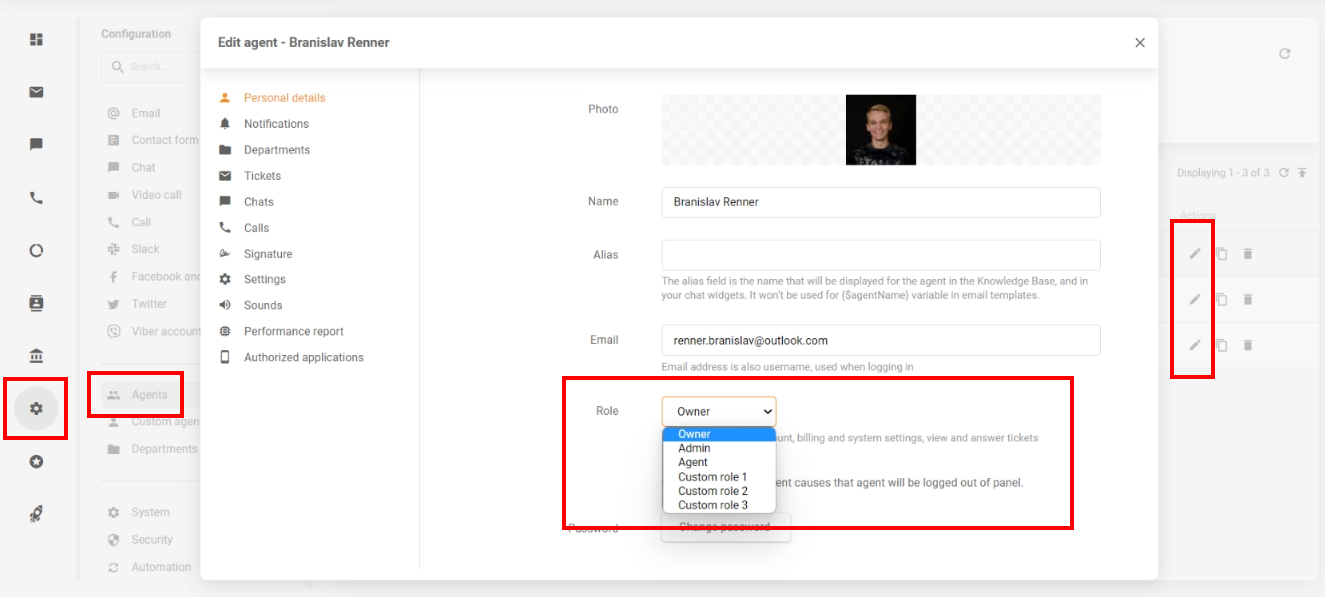Click the agent profile photo thumbnail
This screenshot has height=597, width=1325.
pos(880,130)
